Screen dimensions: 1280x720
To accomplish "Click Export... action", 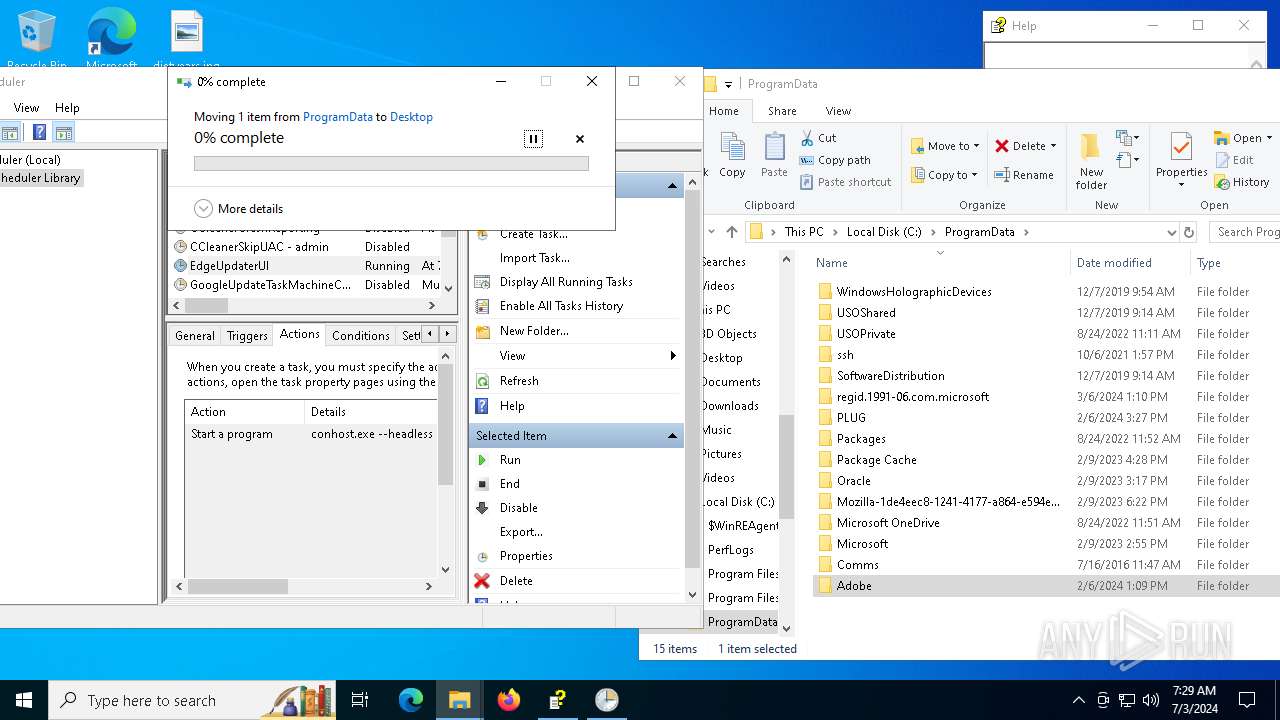I will pyautogui.click(x=521, y=532).
